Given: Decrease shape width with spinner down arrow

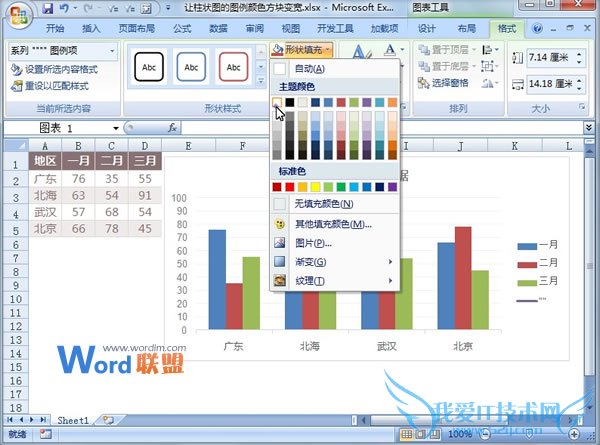Looking at the screenshot, I should tap(579, 88).
